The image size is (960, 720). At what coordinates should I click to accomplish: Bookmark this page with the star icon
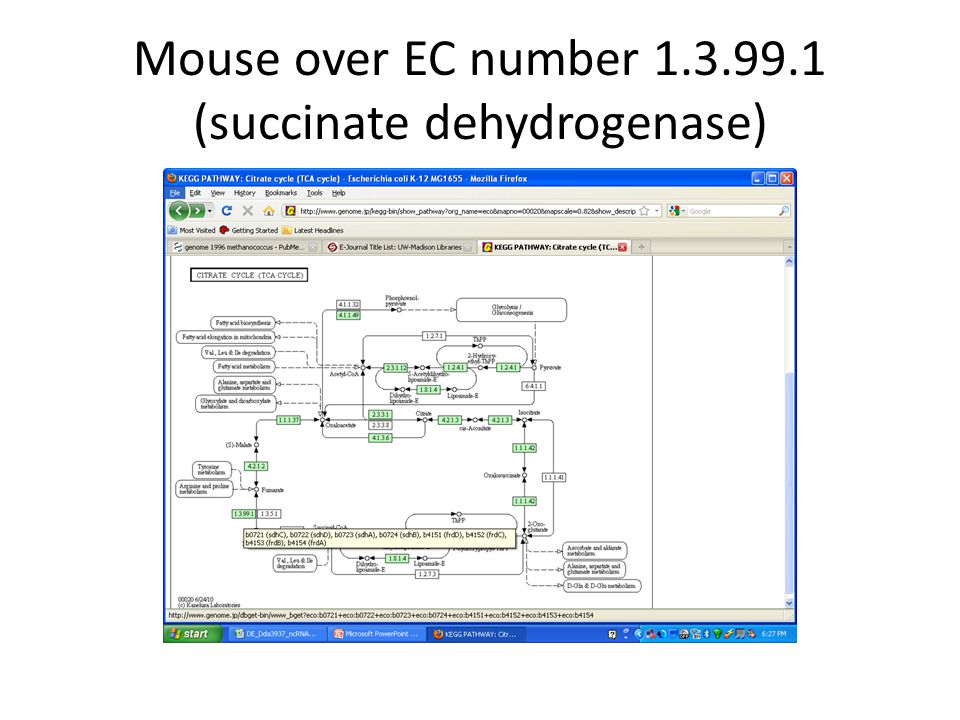(x=644, y=211)
